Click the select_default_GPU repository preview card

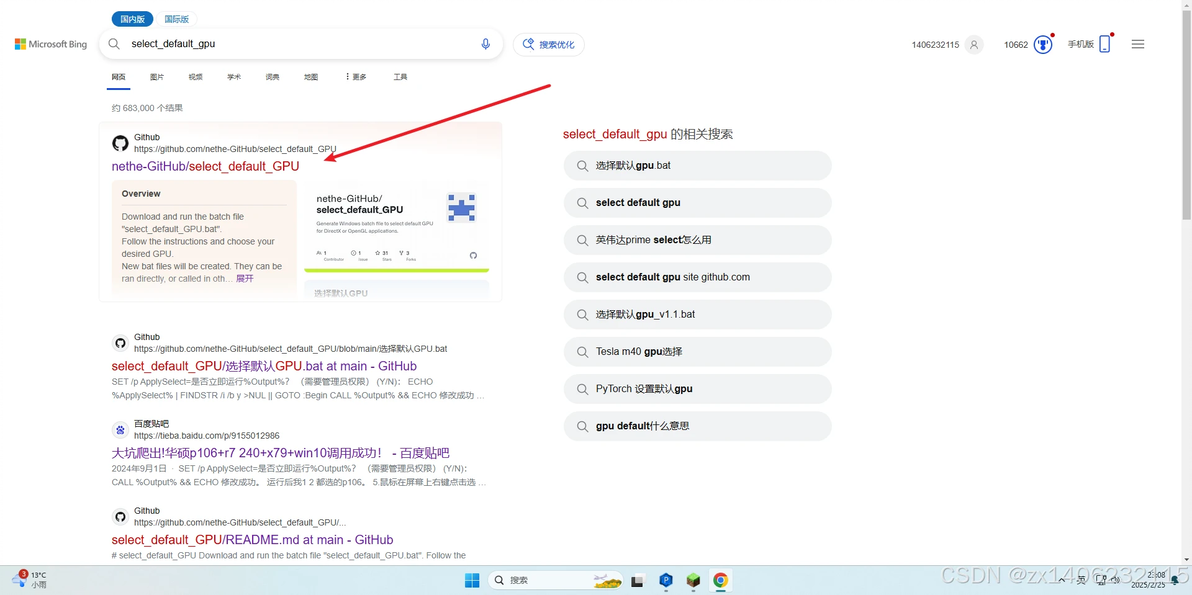(x=396, y=226)
